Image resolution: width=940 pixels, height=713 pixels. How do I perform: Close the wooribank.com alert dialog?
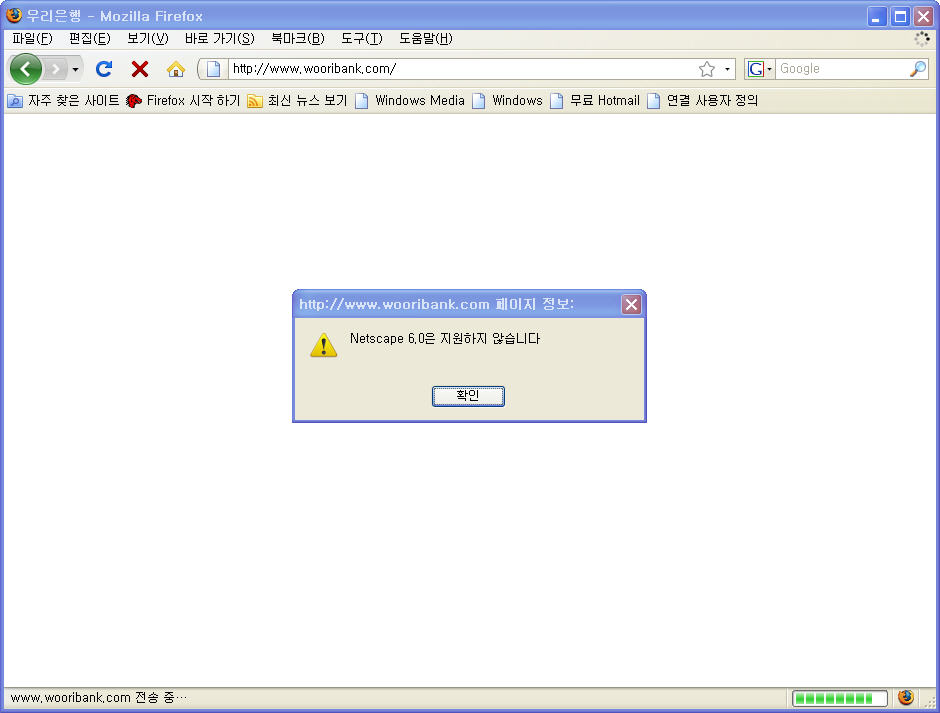[x=631, y=305]
